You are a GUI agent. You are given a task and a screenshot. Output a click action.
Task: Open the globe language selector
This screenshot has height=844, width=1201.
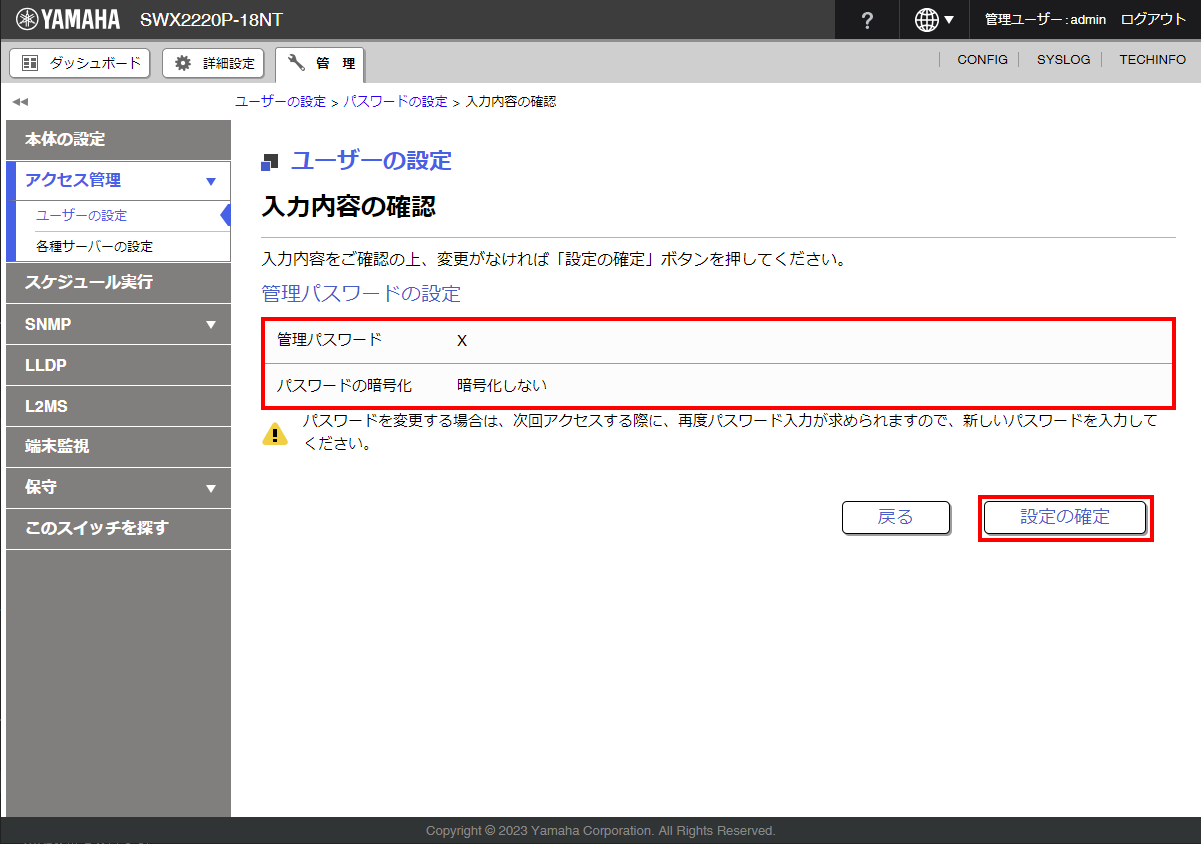934,20
